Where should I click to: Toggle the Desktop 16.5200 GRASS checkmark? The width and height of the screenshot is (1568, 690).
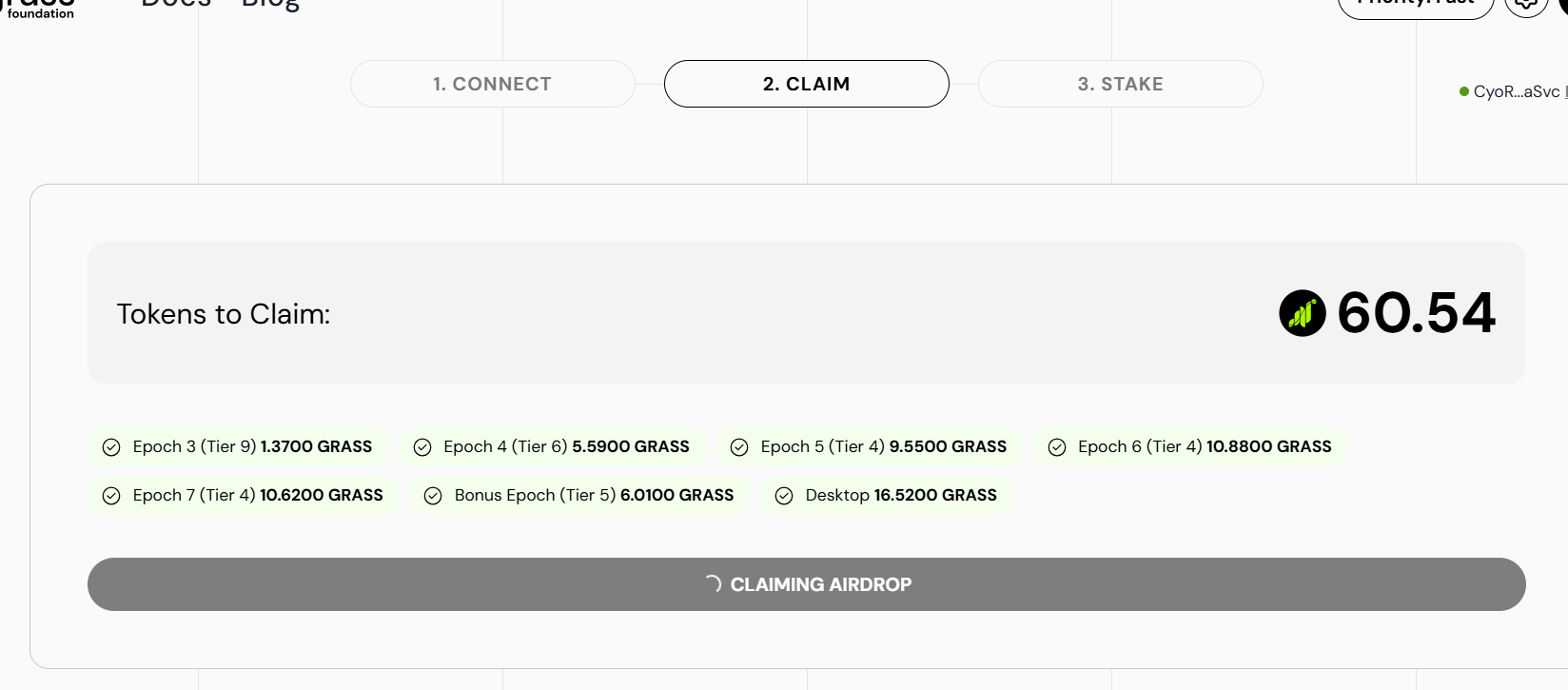(784, 496)
